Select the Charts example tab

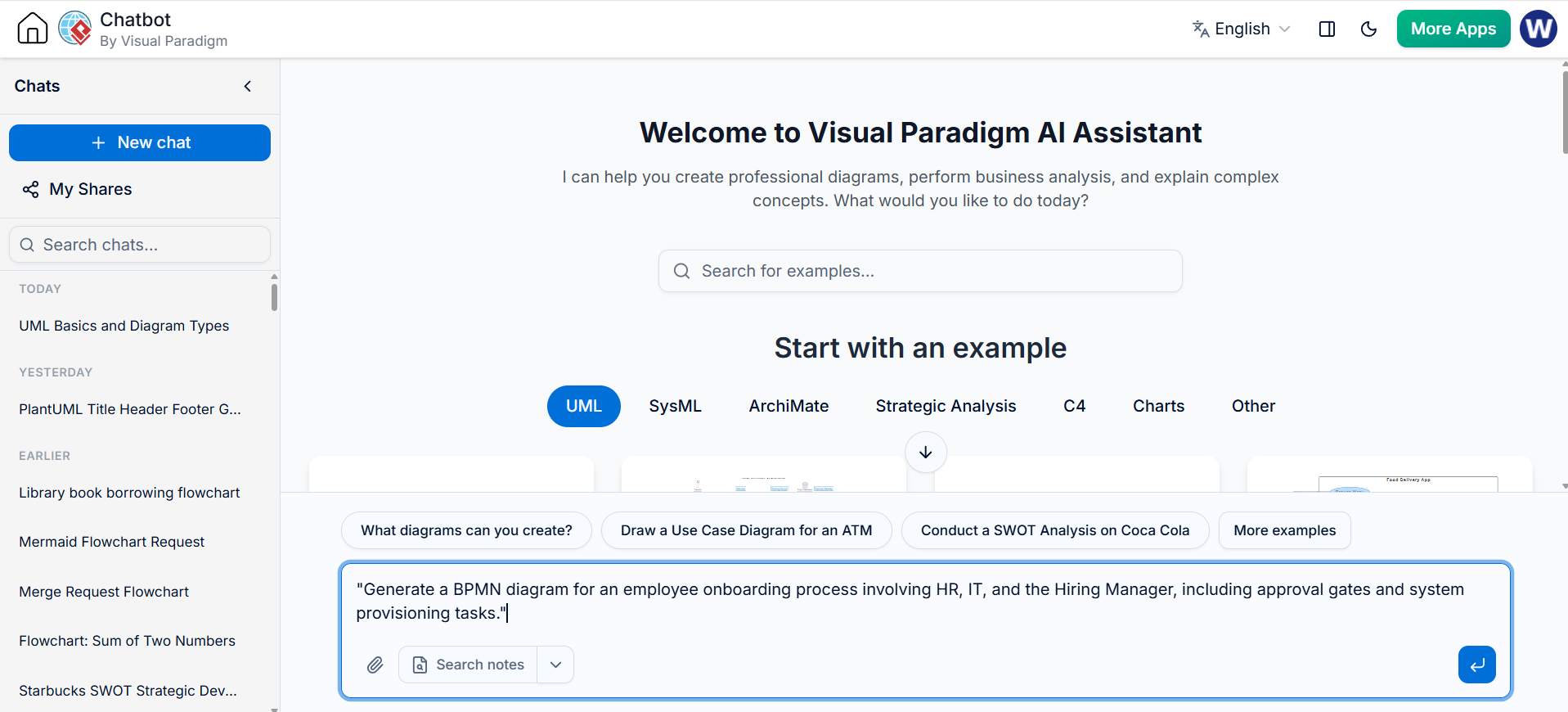coord(1158,406)
